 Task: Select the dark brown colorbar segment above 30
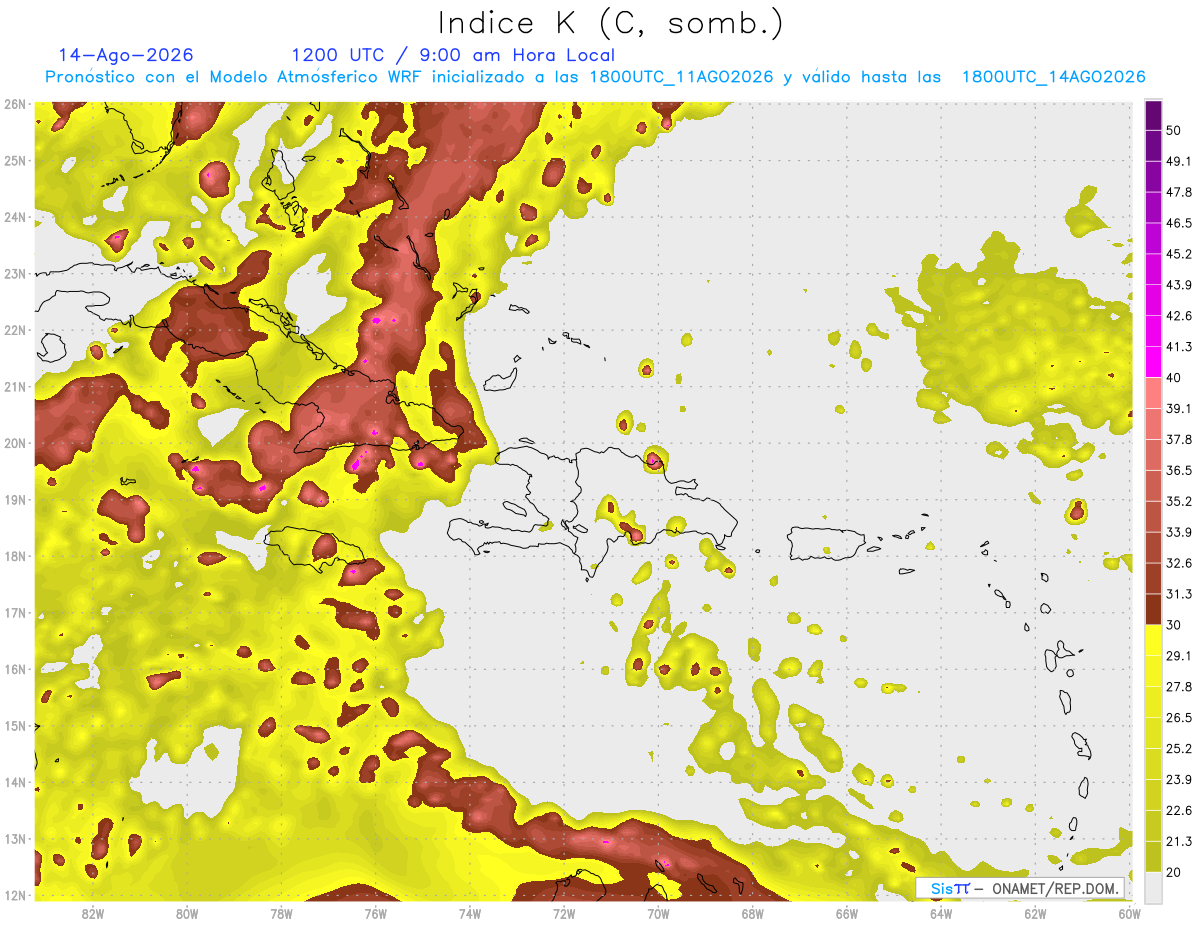pyautogui.click(x=1153, y=610)
